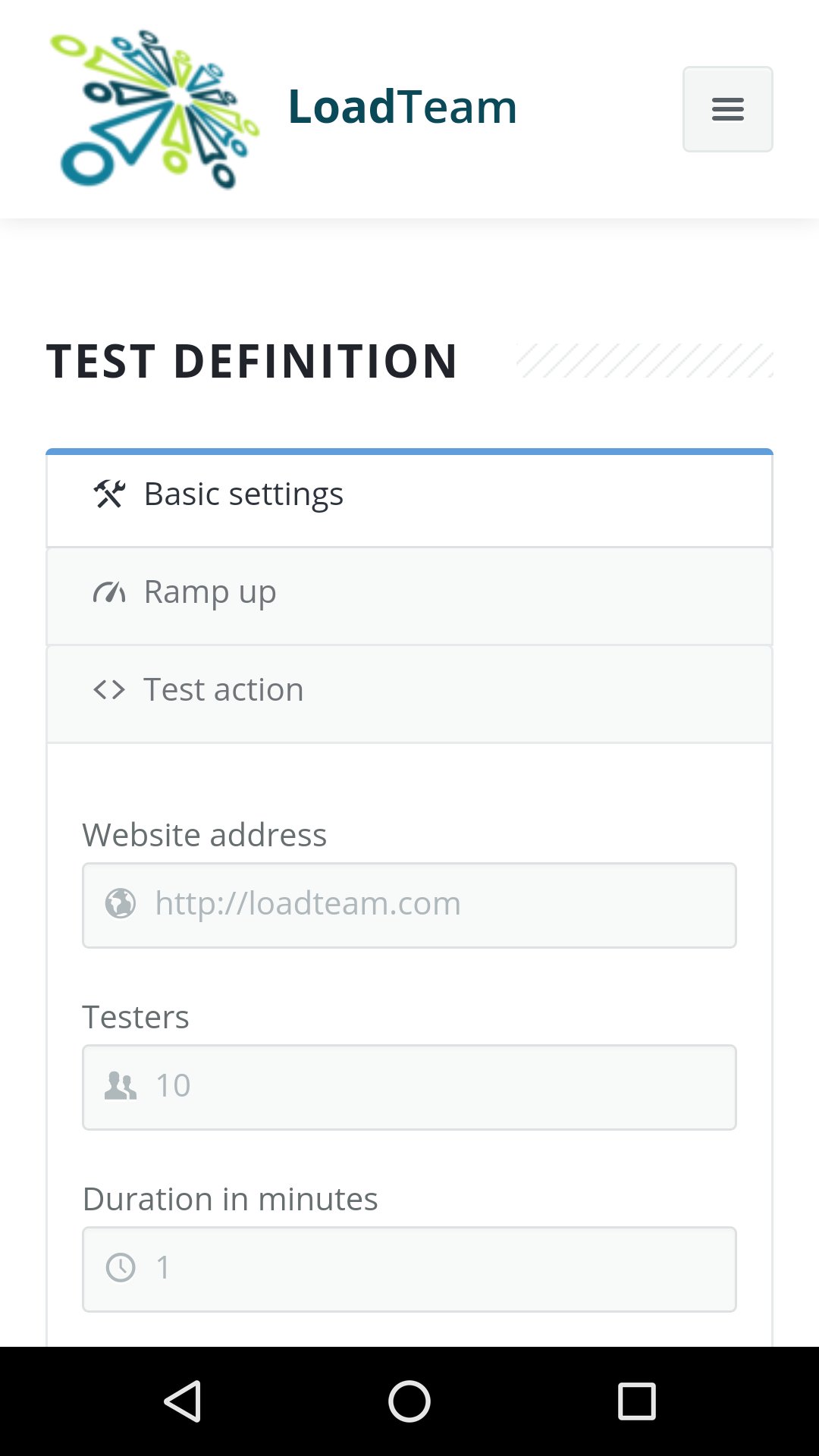The image size is (819, 1456).
Task: Tap the Android recent apps button
Action: (636, 1401)
